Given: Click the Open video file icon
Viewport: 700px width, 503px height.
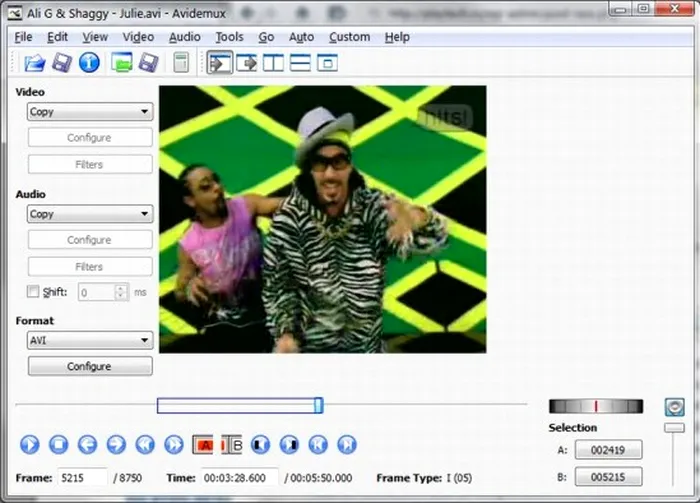Looking at the screenshot, I should [35, 63].
